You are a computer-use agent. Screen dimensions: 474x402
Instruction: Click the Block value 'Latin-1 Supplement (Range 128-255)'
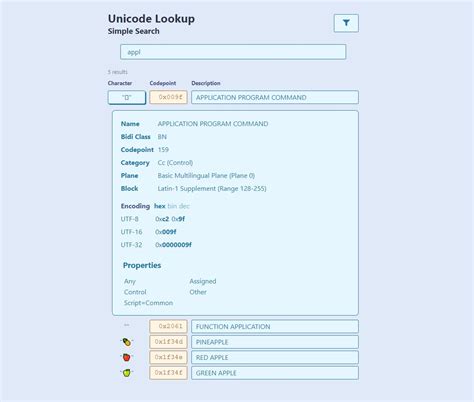coord(212,188)
